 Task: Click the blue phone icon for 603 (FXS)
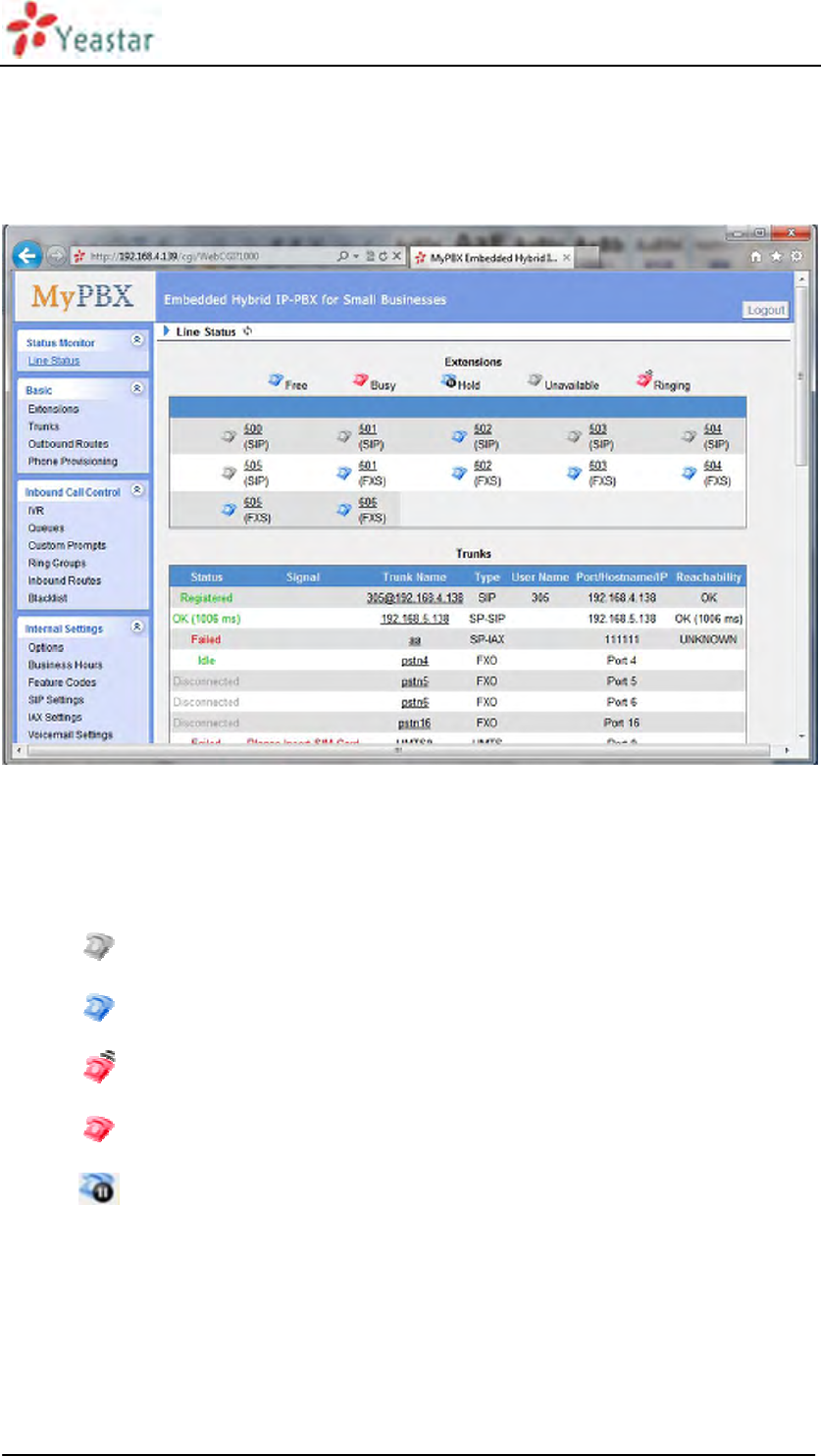[575, 473]
